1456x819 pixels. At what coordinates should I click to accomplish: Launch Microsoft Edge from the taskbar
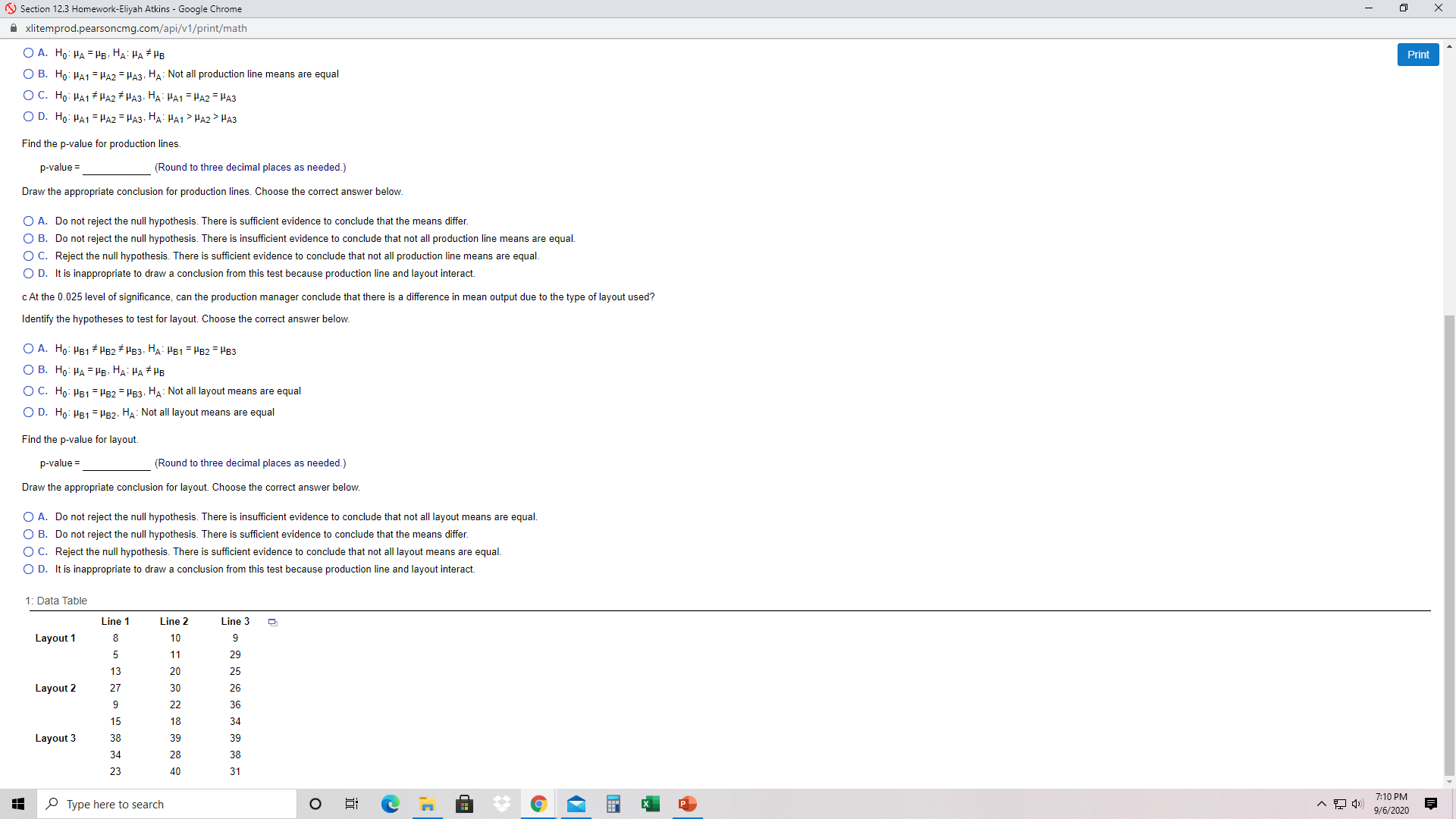[x=390, y=804]
